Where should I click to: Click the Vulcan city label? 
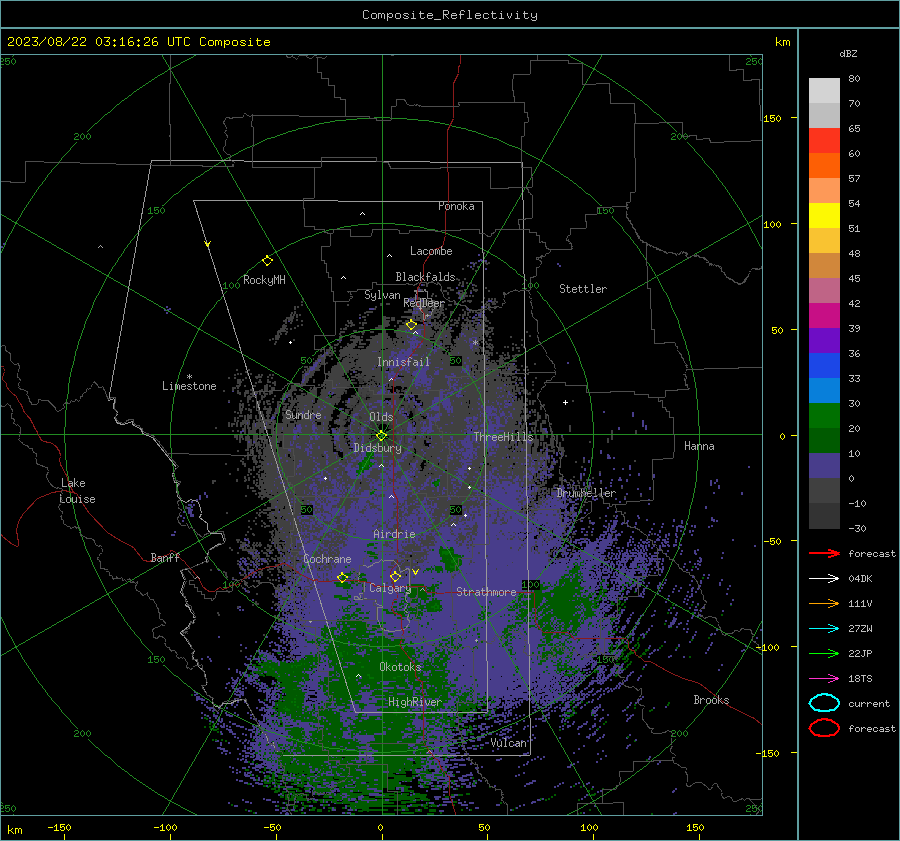508,743
